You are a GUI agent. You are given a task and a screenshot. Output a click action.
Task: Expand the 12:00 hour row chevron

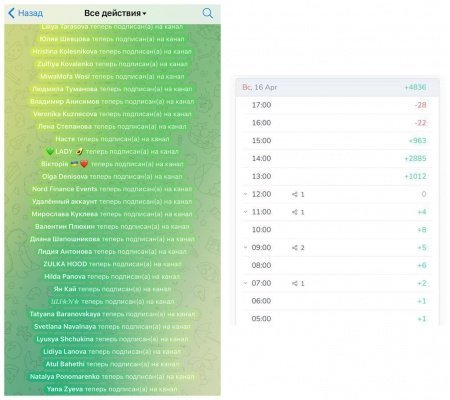pyautogui.click(x=245, y=194)
